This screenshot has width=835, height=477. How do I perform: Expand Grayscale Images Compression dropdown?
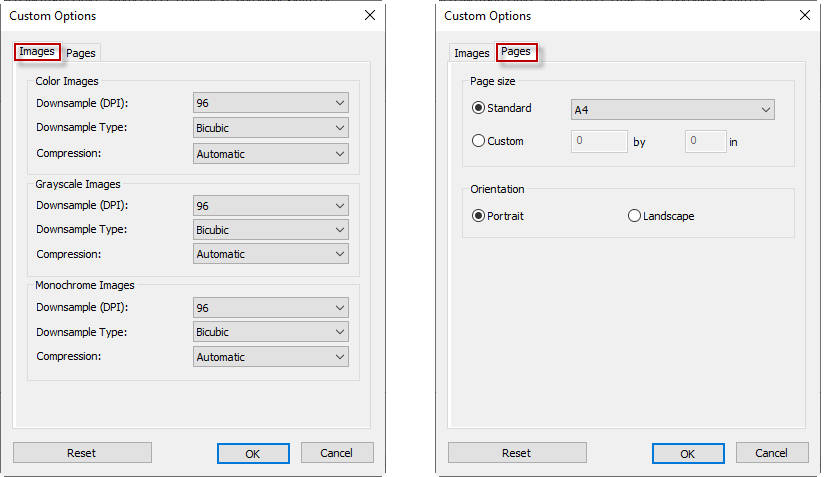point(270,254)
